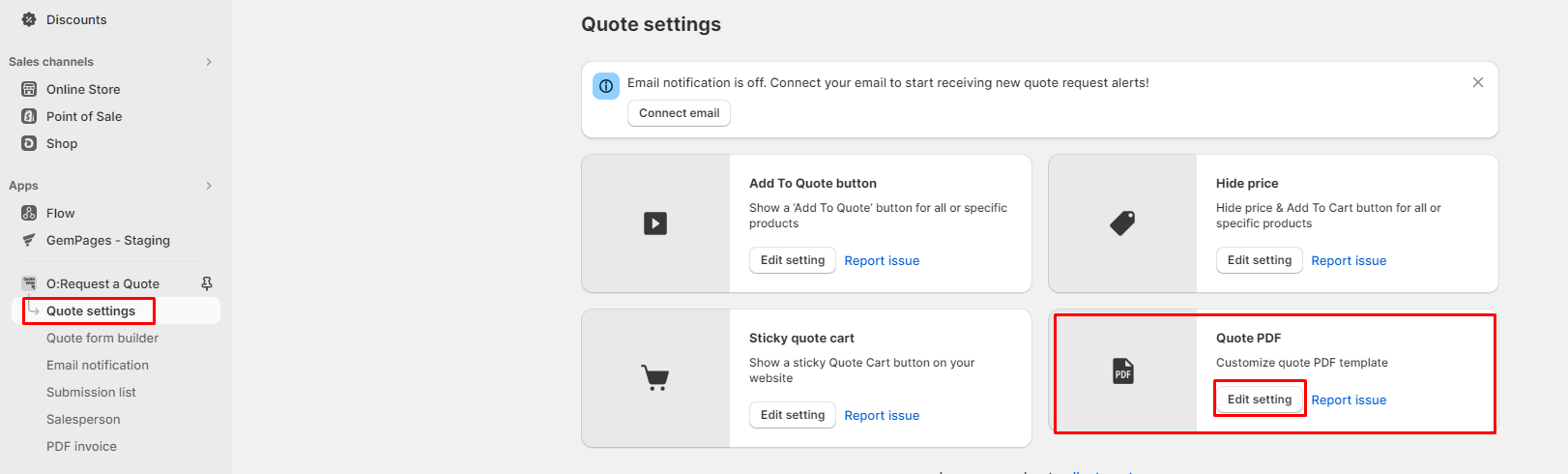Image resolution: width=1568 pixels, height=474 pixels.
Task: Click the Online Store icon
Action: [29, 89]
